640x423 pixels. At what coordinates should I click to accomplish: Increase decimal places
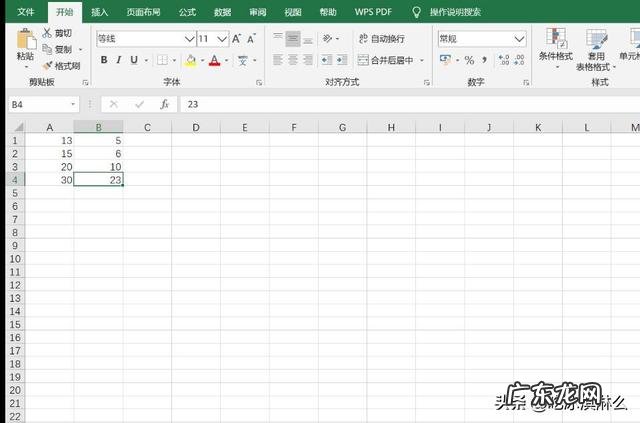(504, 60)
